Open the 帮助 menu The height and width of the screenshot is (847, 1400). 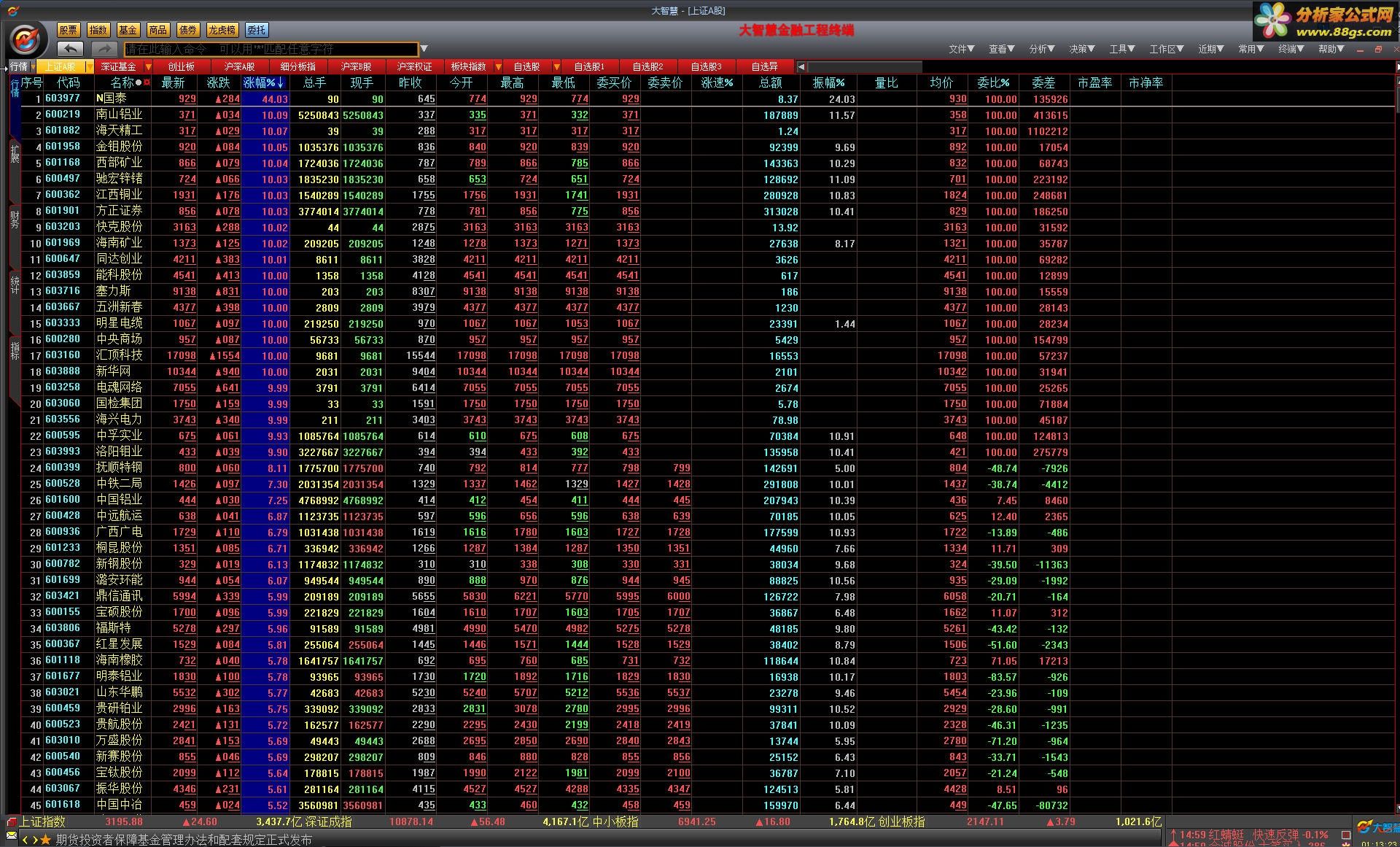click(x=1331, y=49)
